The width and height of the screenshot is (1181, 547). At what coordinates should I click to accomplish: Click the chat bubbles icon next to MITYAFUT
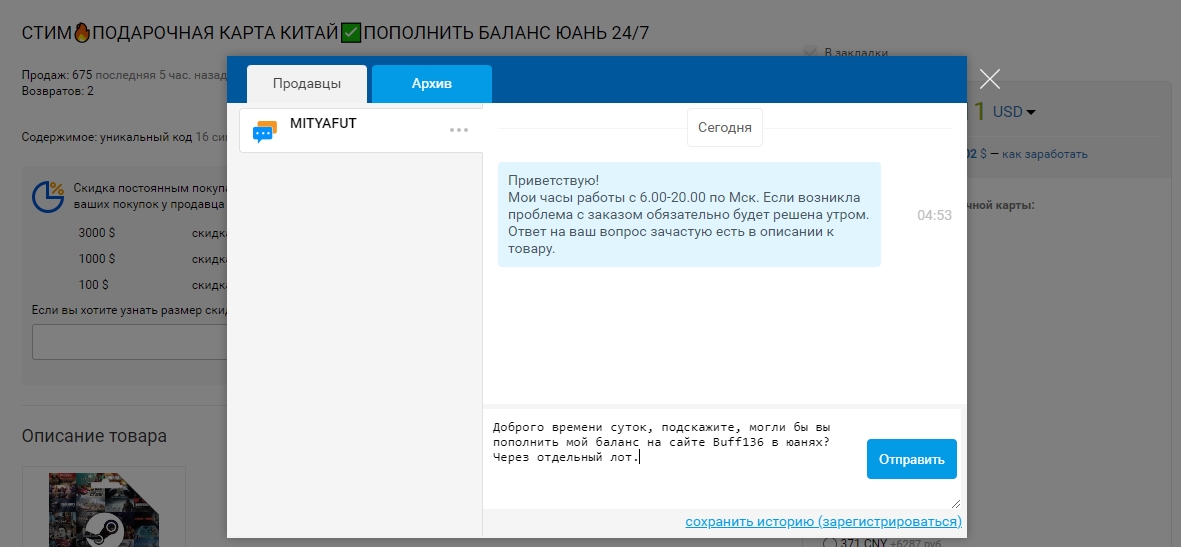[x=264, y=131]
